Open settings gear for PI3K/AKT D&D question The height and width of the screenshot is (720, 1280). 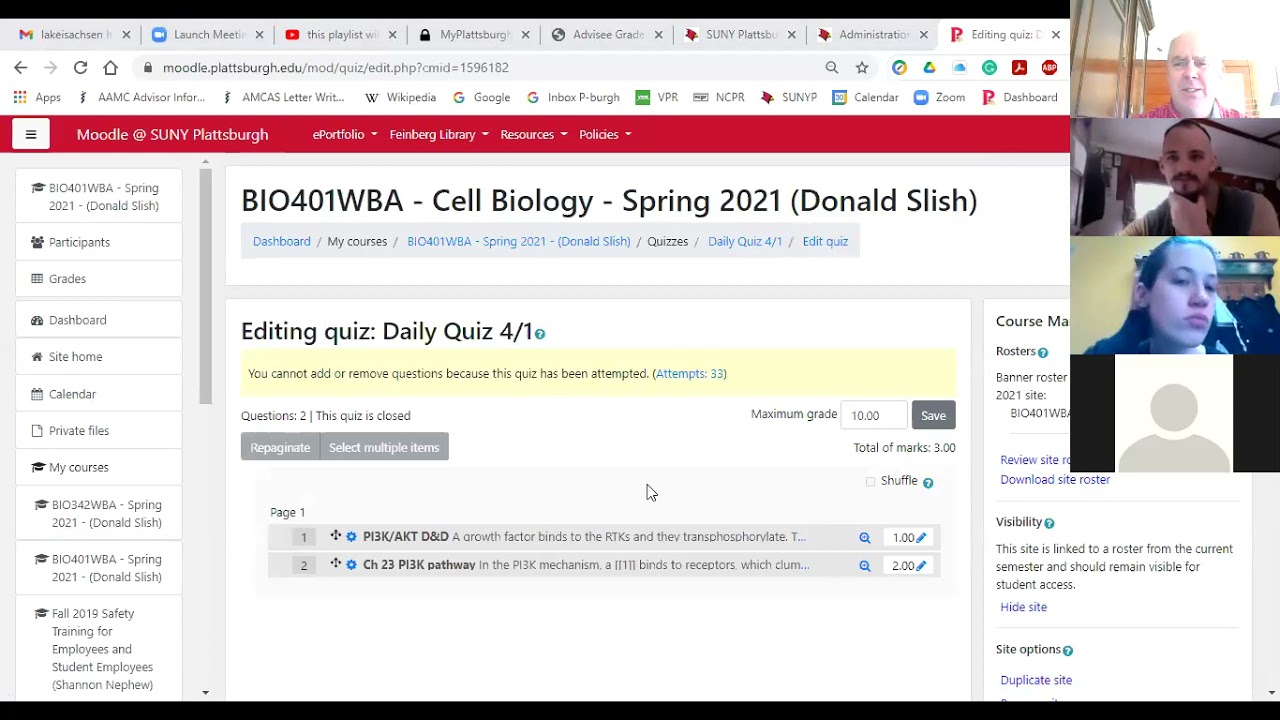[351, 537]
